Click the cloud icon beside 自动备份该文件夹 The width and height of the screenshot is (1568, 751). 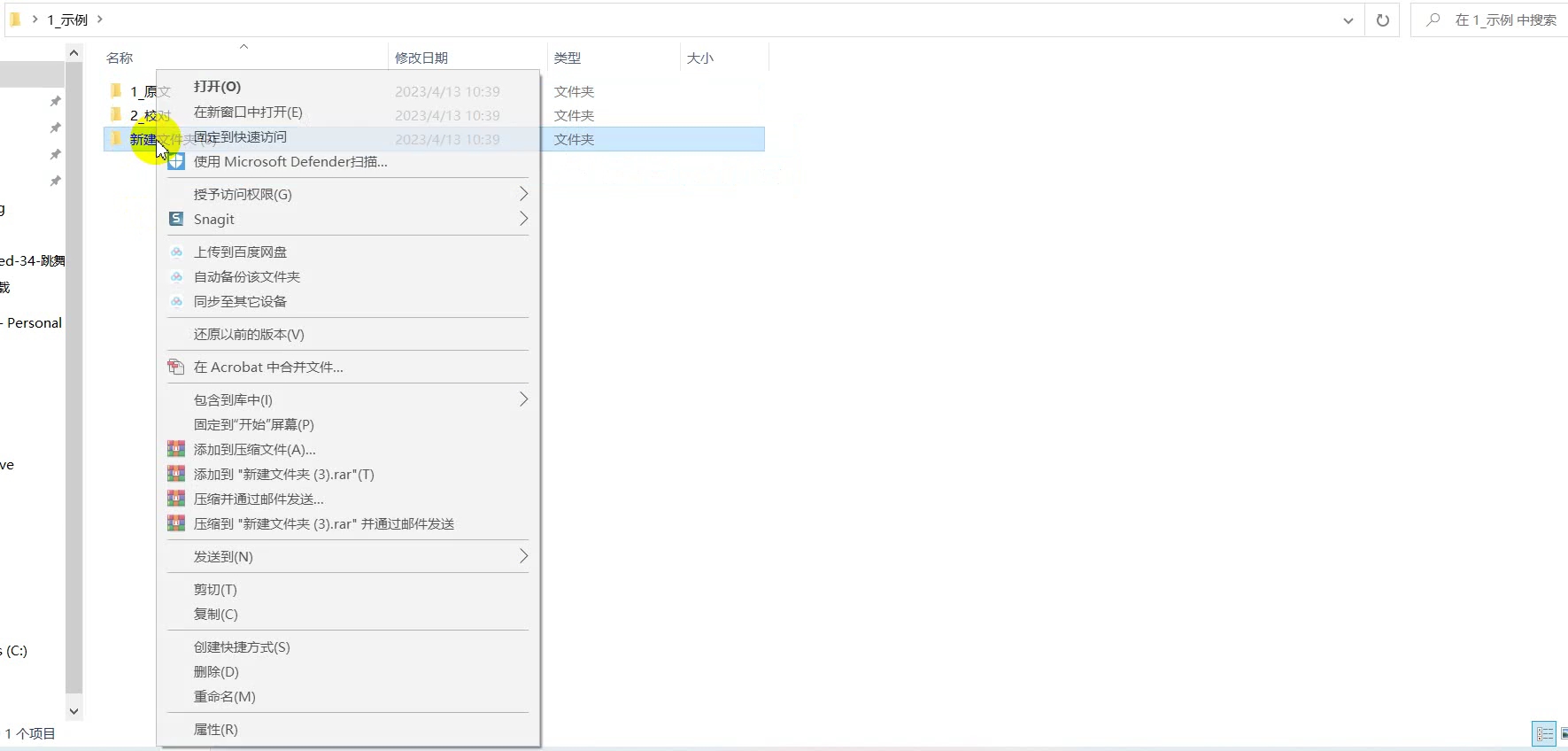(176, 277)
